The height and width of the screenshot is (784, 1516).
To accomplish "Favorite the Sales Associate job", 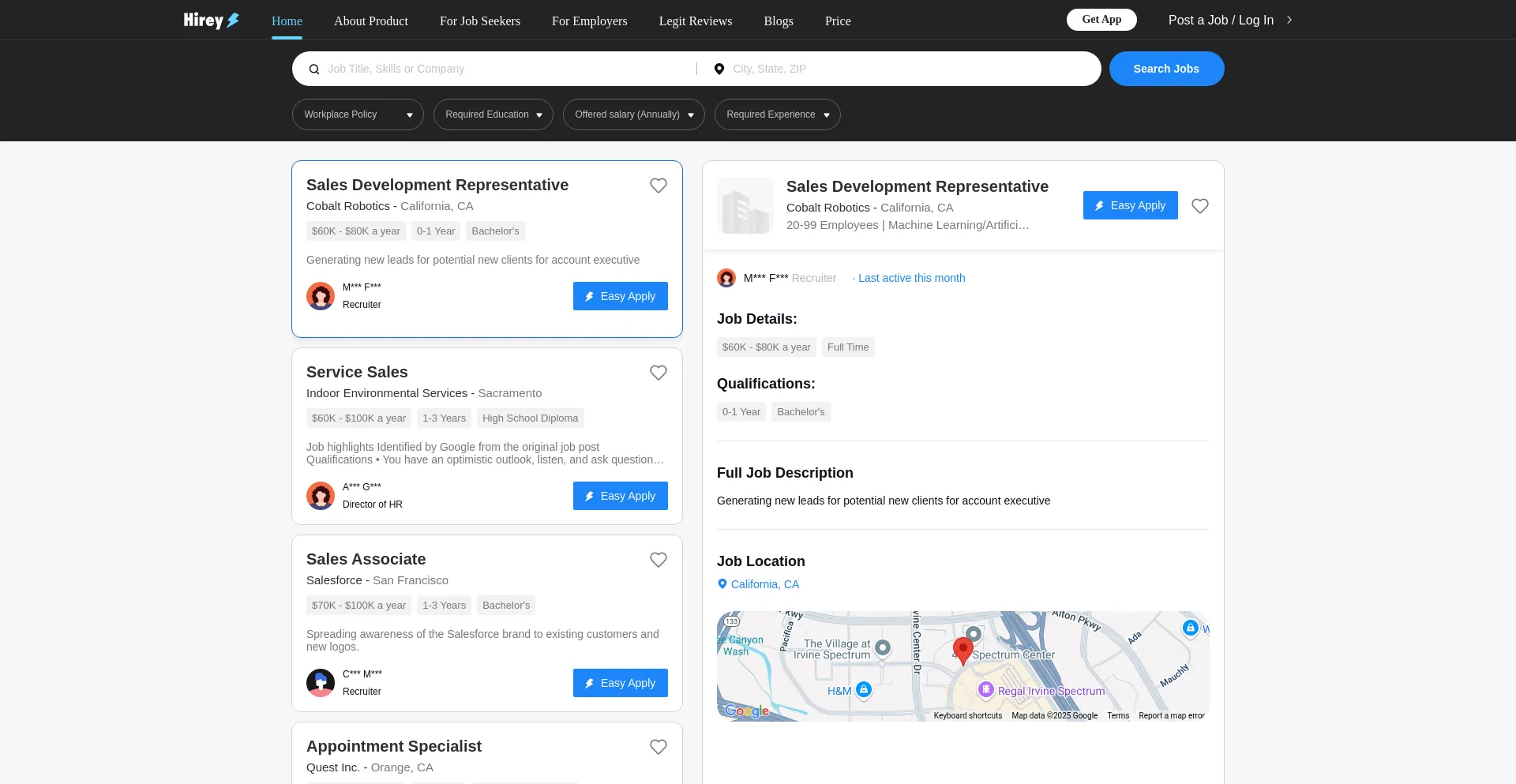I will tap(659, 560).
